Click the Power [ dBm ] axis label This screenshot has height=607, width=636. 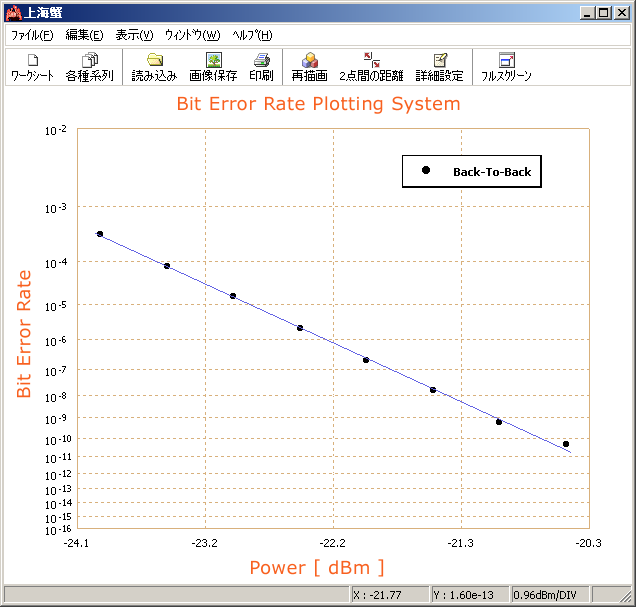[x=316, y=568]
